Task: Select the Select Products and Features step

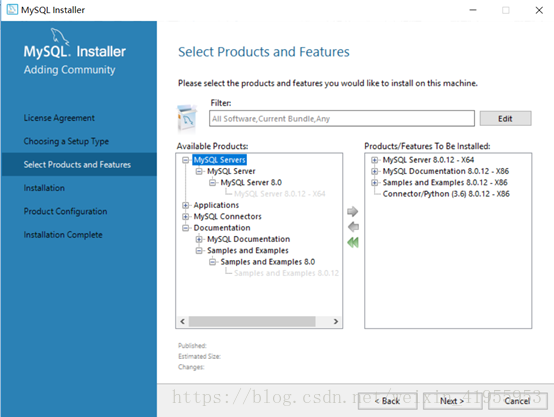Action: [79, 164]
